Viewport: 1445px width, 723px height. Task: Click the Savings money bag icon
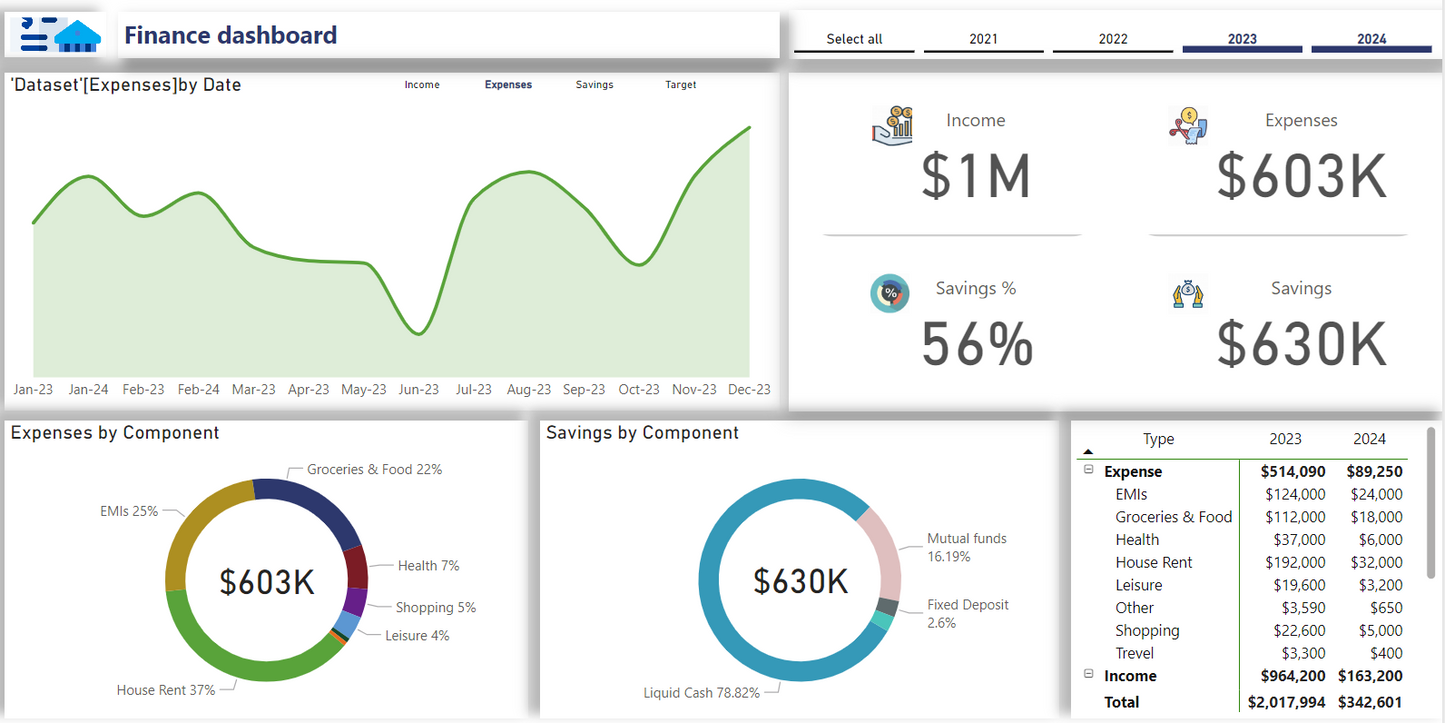coord(1187,294)
